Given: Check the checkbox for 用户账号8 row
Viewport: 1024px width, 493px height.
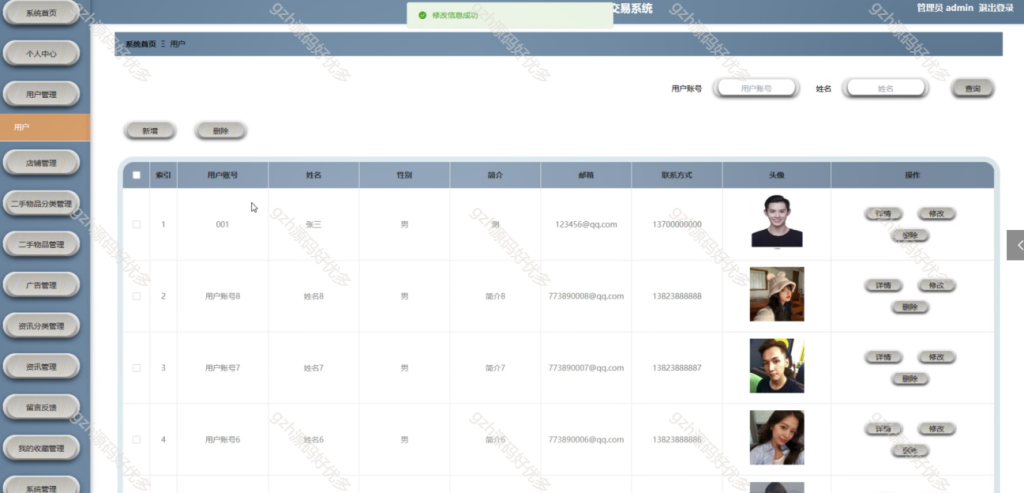Looking at the screenshot, I should 136,296.
